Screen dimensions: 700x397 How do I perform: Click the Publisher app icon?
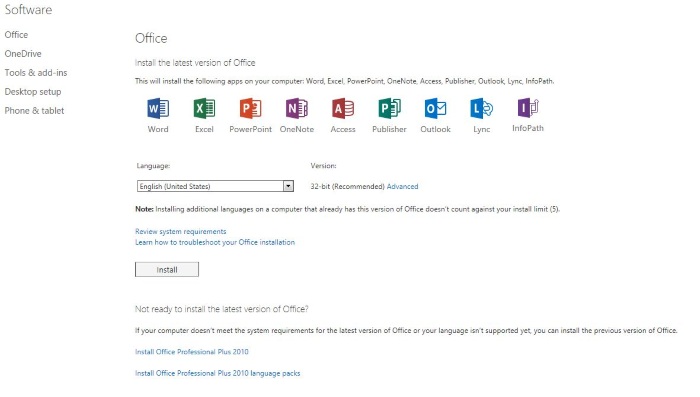pyautogui.click(x=389, y=108)
